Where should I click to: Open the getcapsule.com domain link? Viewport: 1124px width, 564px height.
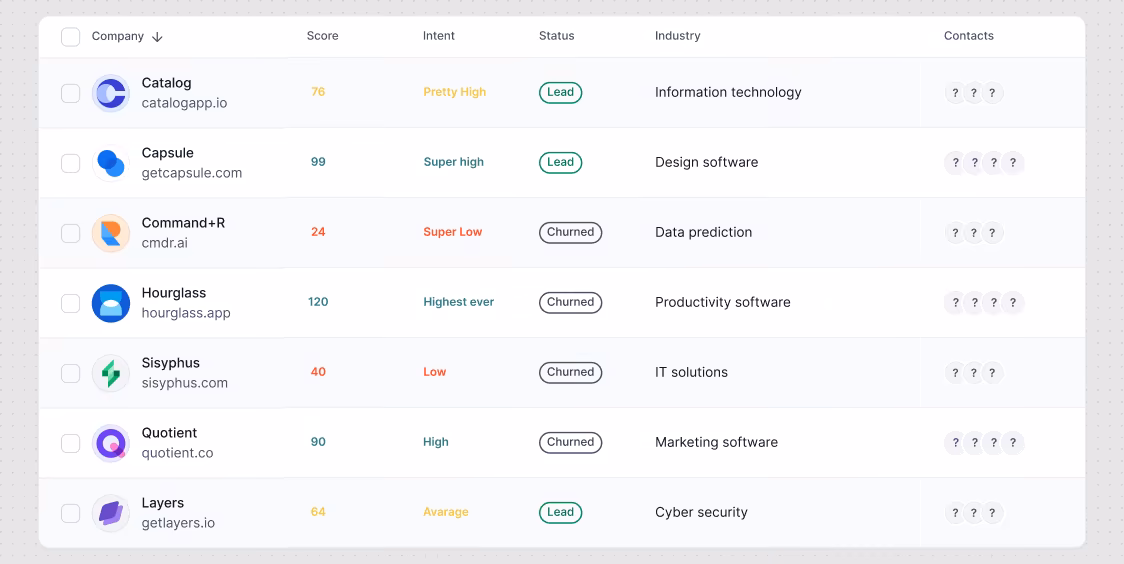pos(191,173)
